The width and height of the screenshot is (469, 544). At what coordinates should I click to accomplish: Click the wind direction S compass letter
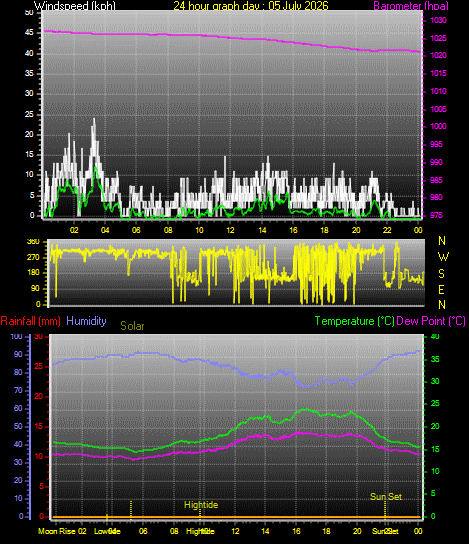[441, 274]
